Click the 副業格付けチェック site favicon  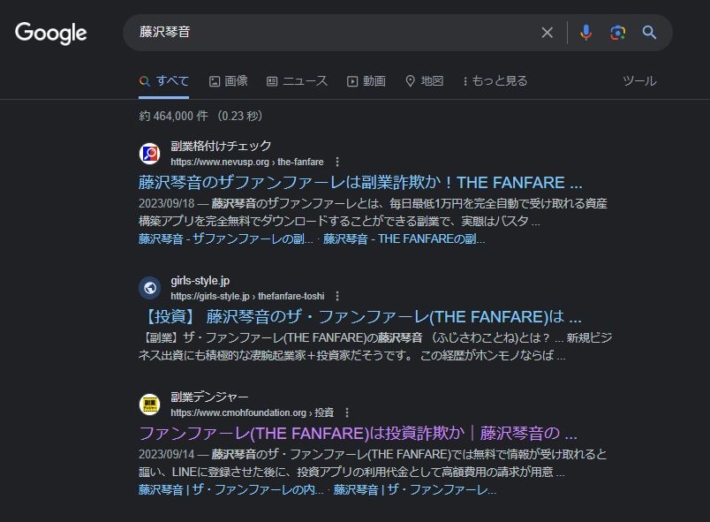[x=149, y=154]
